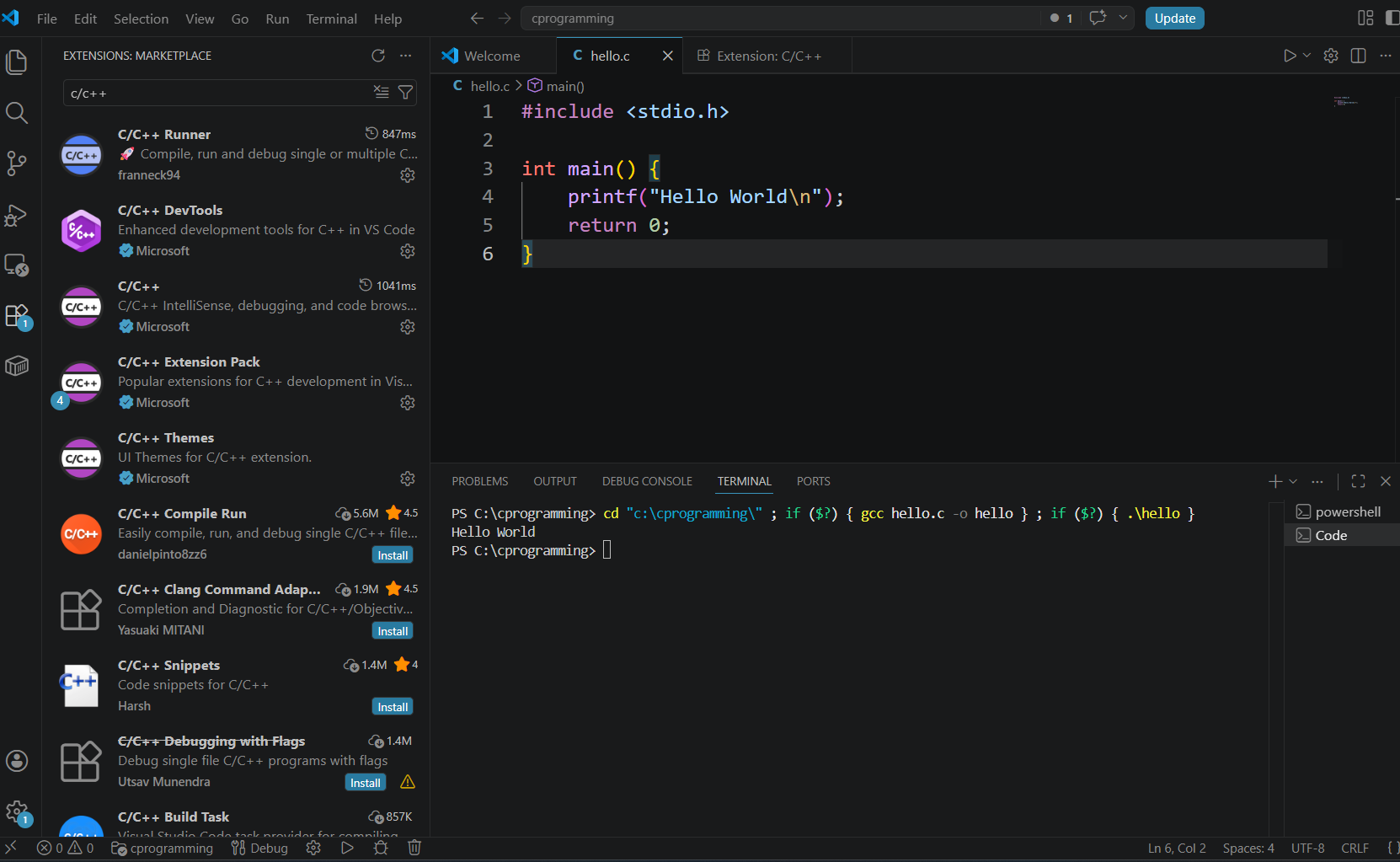Switch to the PROBLEMS panel tab

tap(479, 481)
